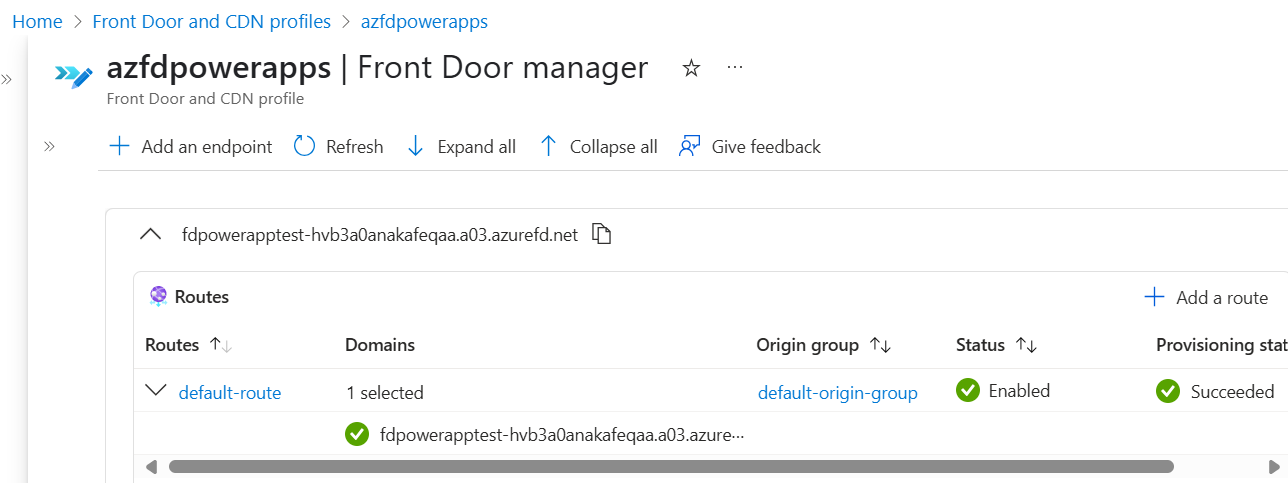Click the Front Door profile icon
The image size is (1288, 483).
(x=73, y=75)
